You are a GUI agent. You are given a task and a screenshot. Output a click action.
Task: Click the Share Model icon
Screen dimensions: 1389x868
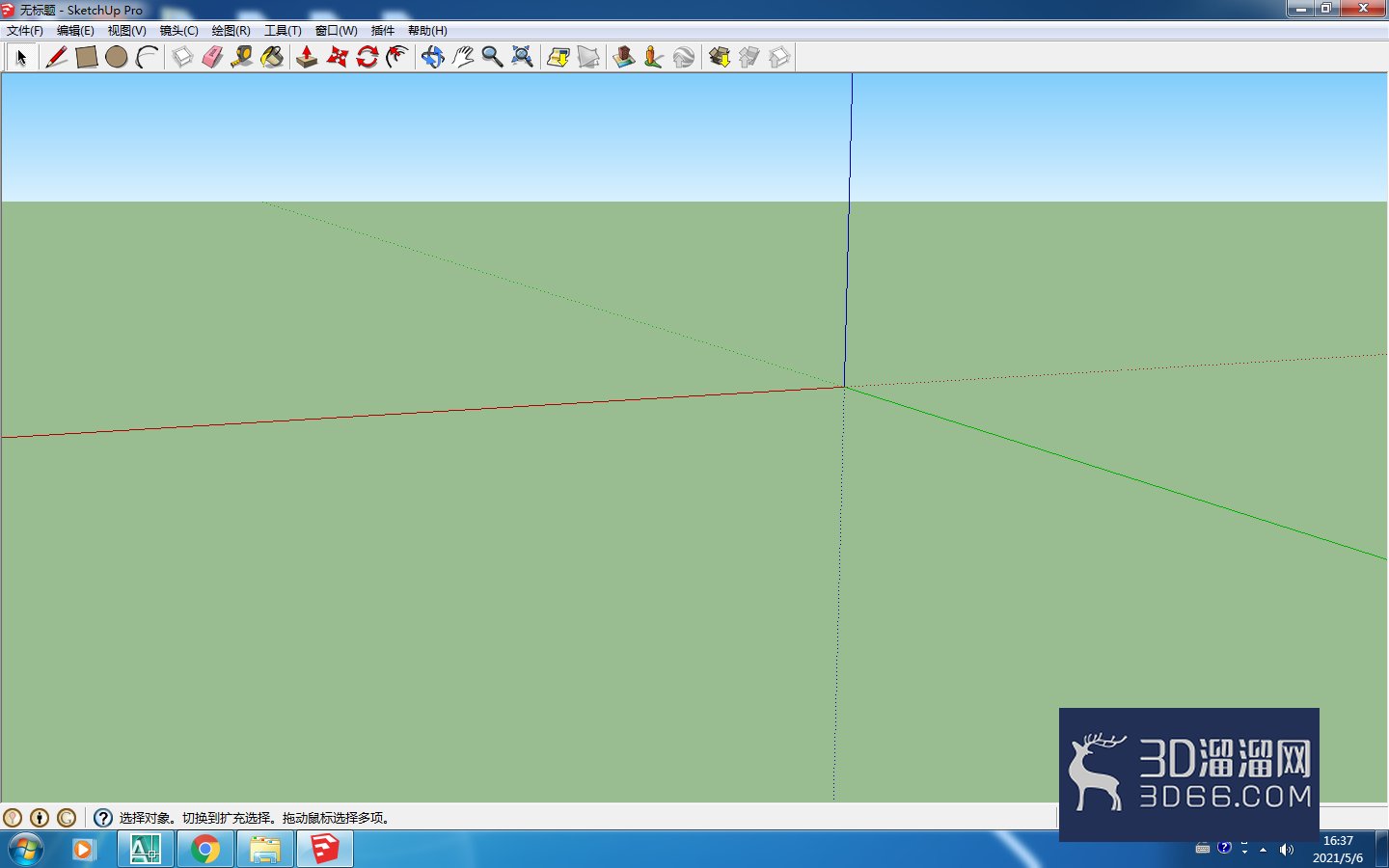[x=749, y=57]
